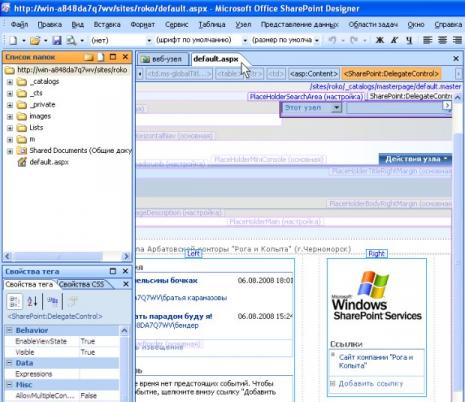Open the font dropdown (шрифт по умолчанию)
Viewport: 465px width, 402px height.
tap(245, 40)
